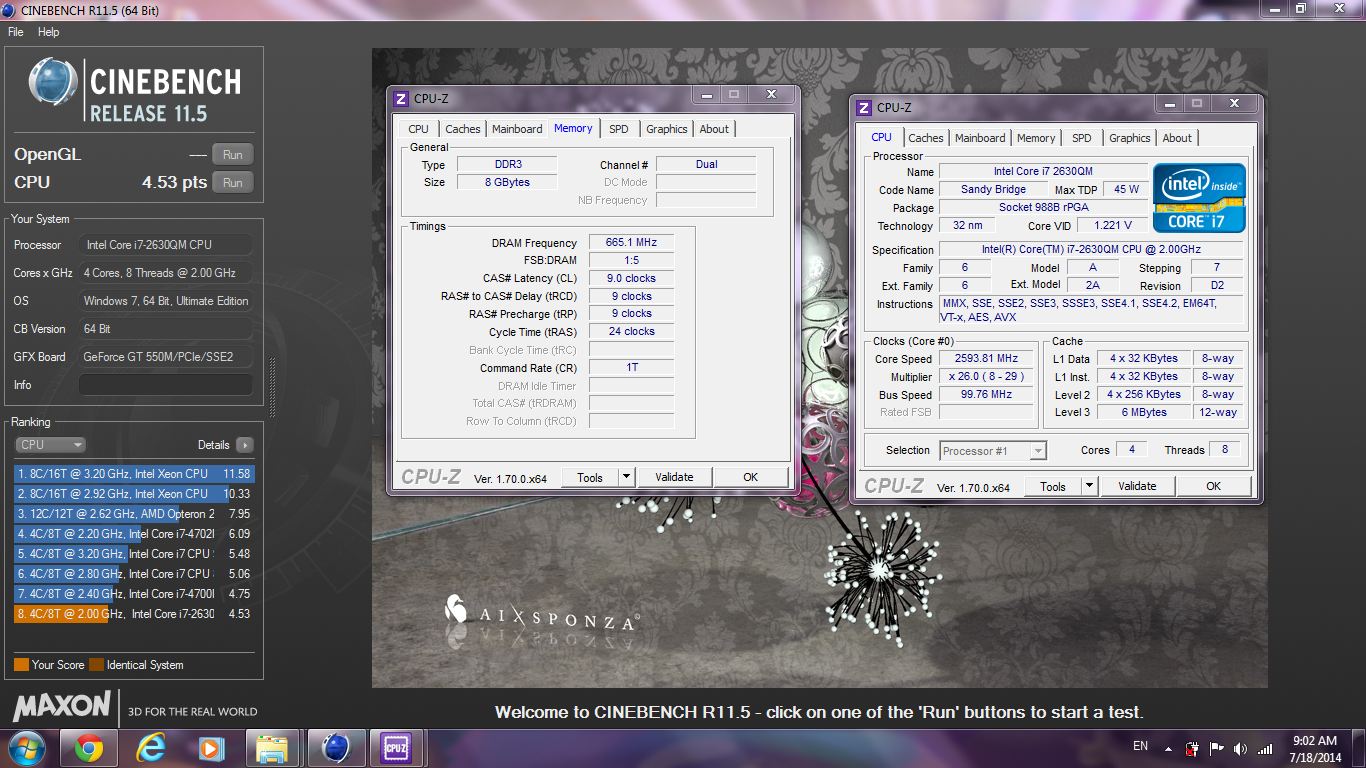Click the DRAM Frequency 665.1 MHz value
The height and width of the screenshot is (768, 1366).
point(631,243)
